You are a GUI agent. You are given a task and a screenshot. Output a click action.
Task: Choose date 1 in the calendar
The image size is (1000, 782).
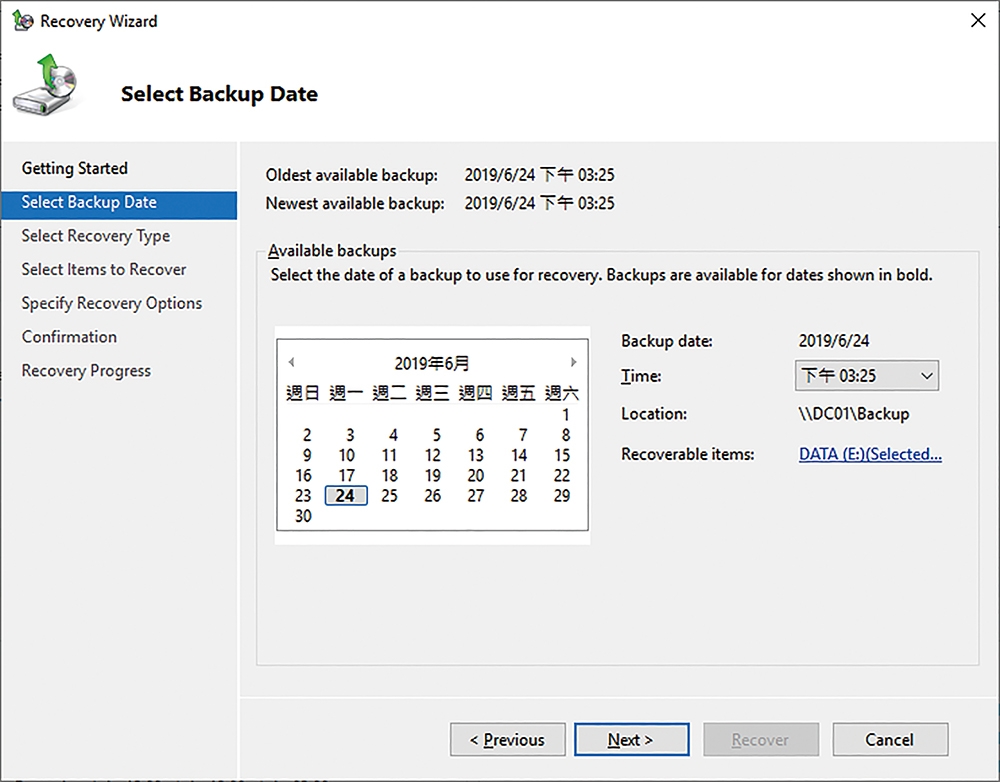click(x=565, y=415)
